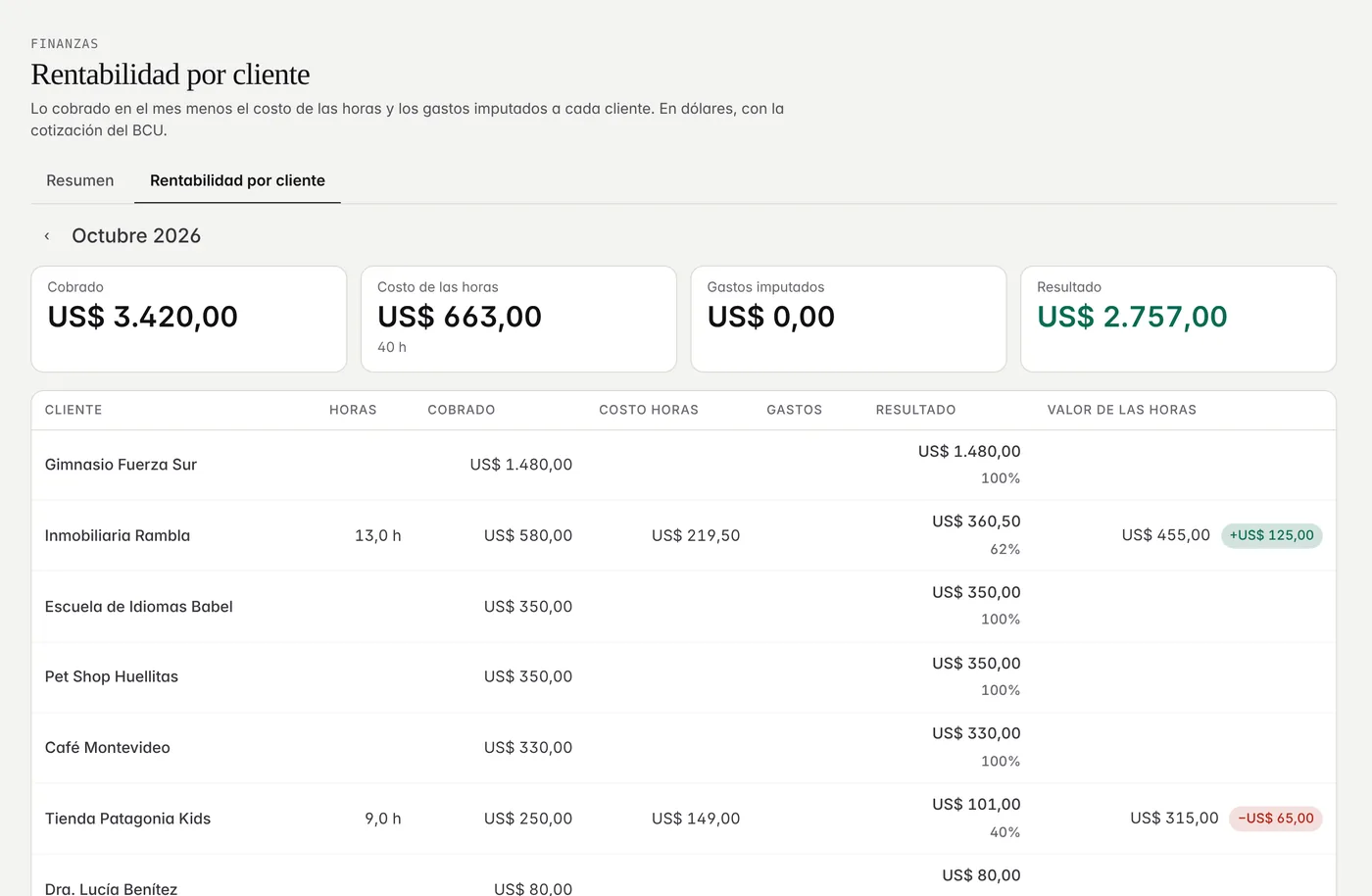Click the RESULTADO column header

(x=915, y=410)
